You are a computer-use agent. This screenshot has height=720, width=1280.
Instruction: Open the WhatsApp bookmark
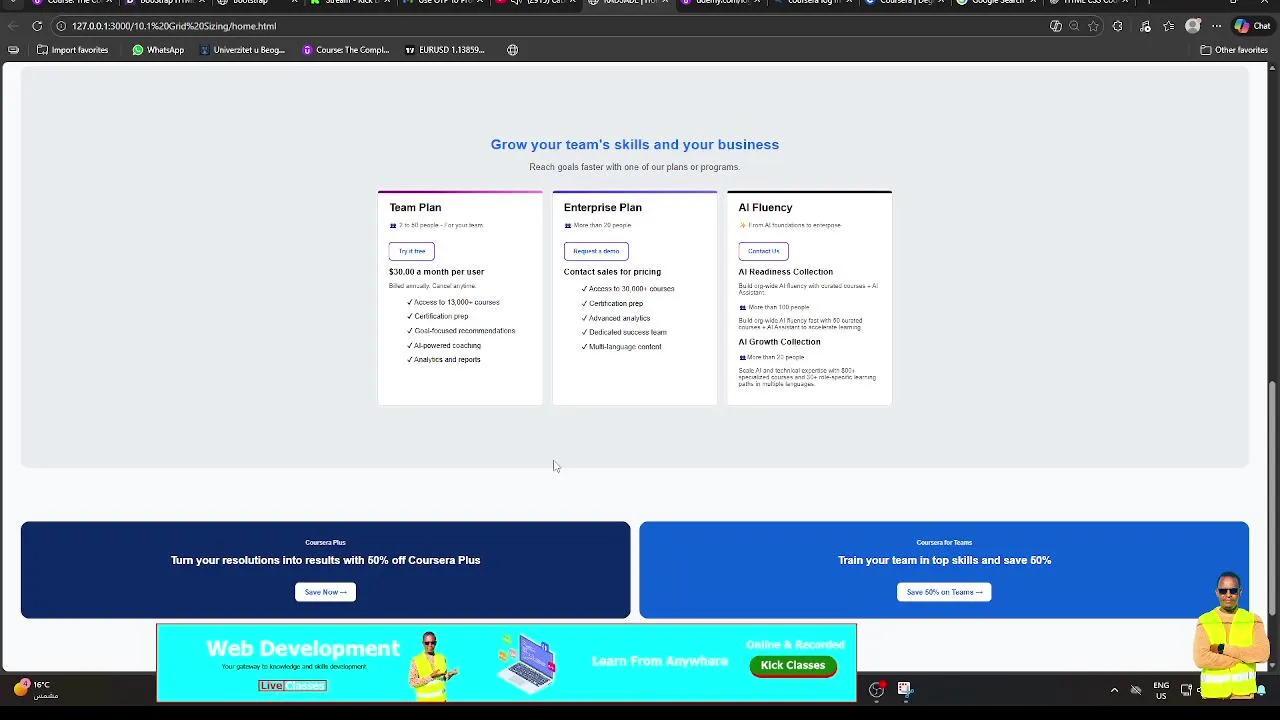tap(158, 50)
